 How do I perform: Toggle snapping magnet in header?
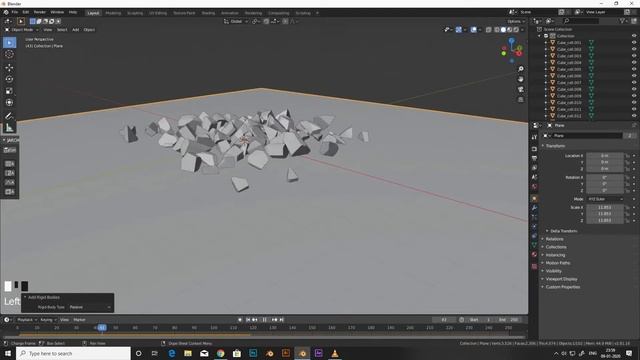click(x=266, y=21)
